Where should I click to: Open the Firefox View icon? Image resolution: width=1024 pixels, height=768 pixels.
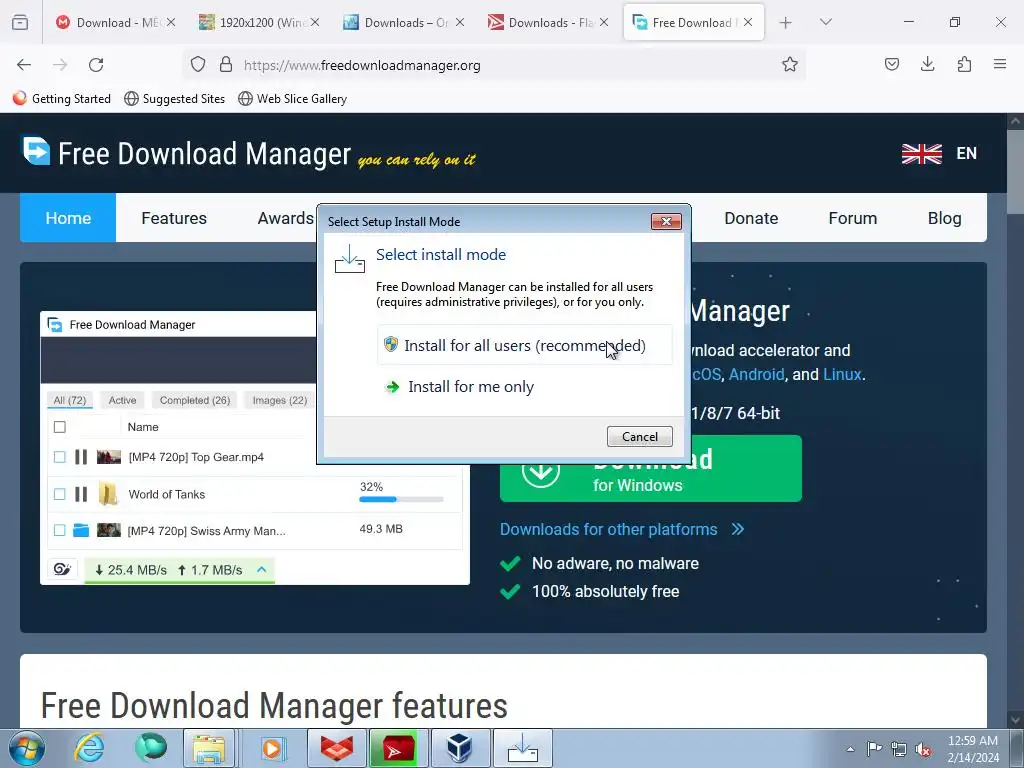(x=20, y=22)
